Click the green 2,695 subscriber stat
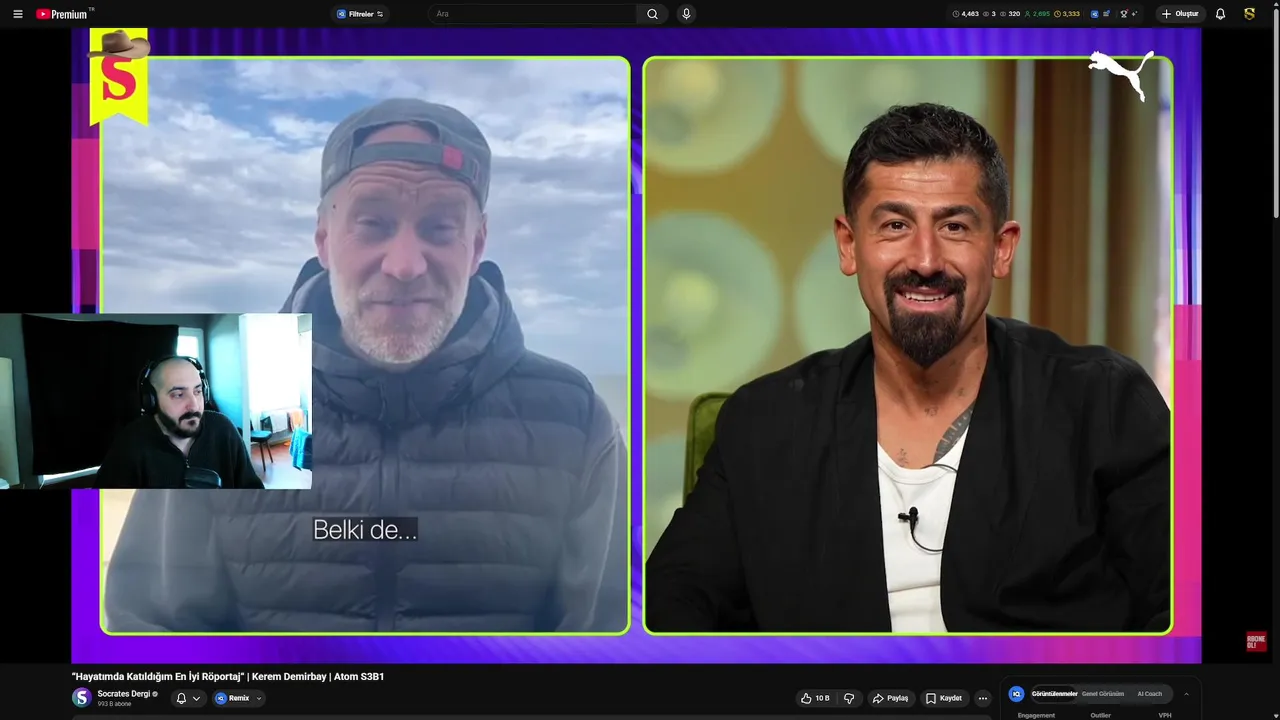1280x720 pixels. click(x=1037, y=14)
